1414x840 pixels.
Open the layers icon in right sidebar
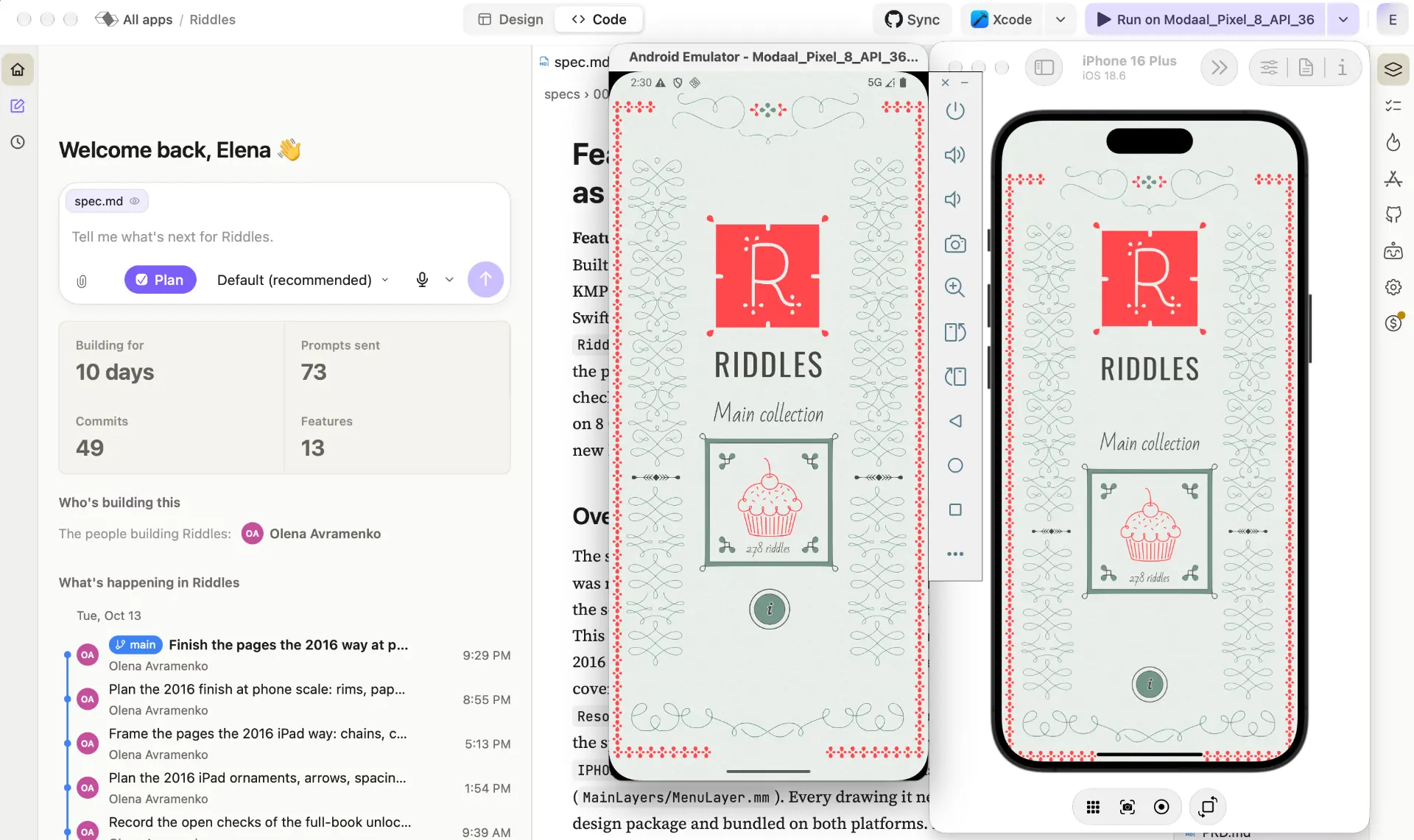(x=1393, y=69)
